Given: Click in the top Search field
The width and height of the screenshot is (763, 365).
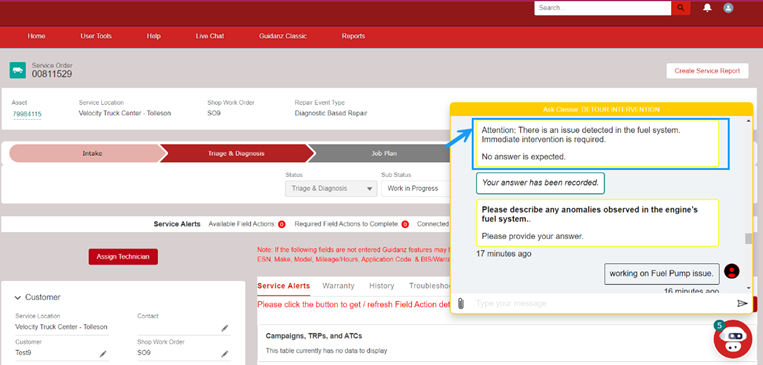Looking at the screenshot, I should 602,8.
